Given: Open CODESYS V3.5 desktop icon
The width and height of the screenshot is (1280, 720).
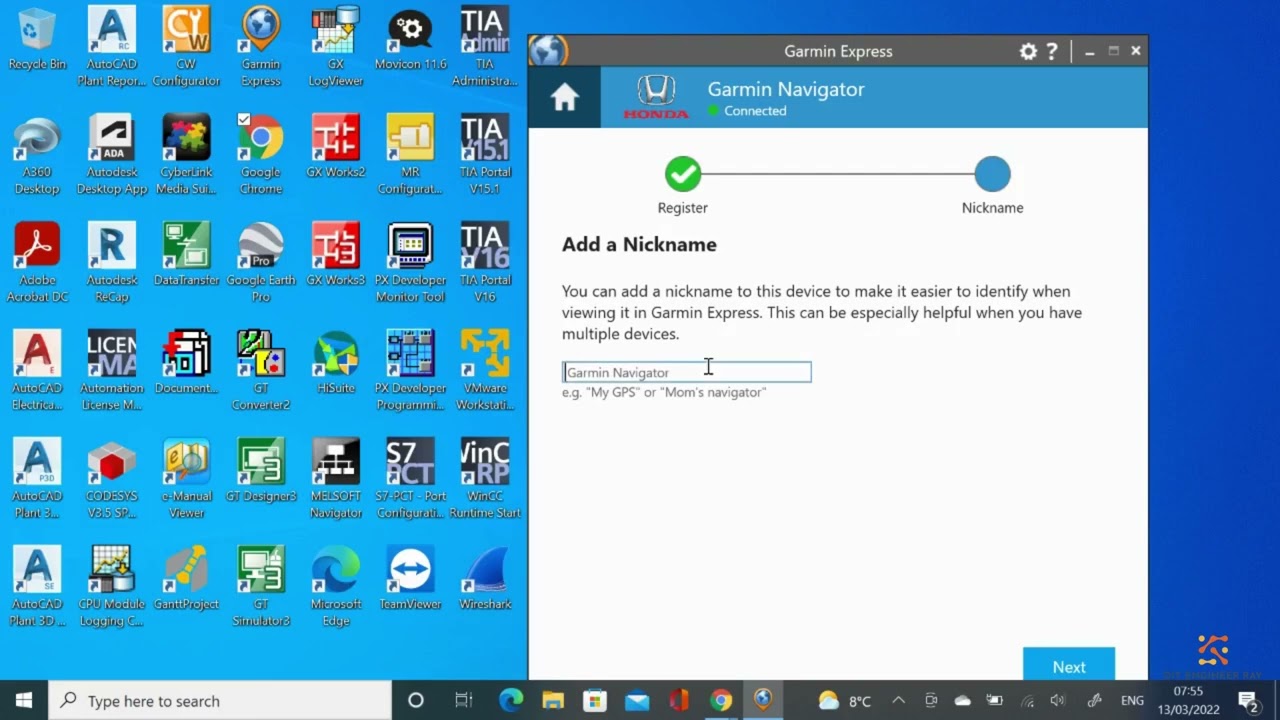Looking at the screenshot, I should pyautogui.click(x=112, y=479).
